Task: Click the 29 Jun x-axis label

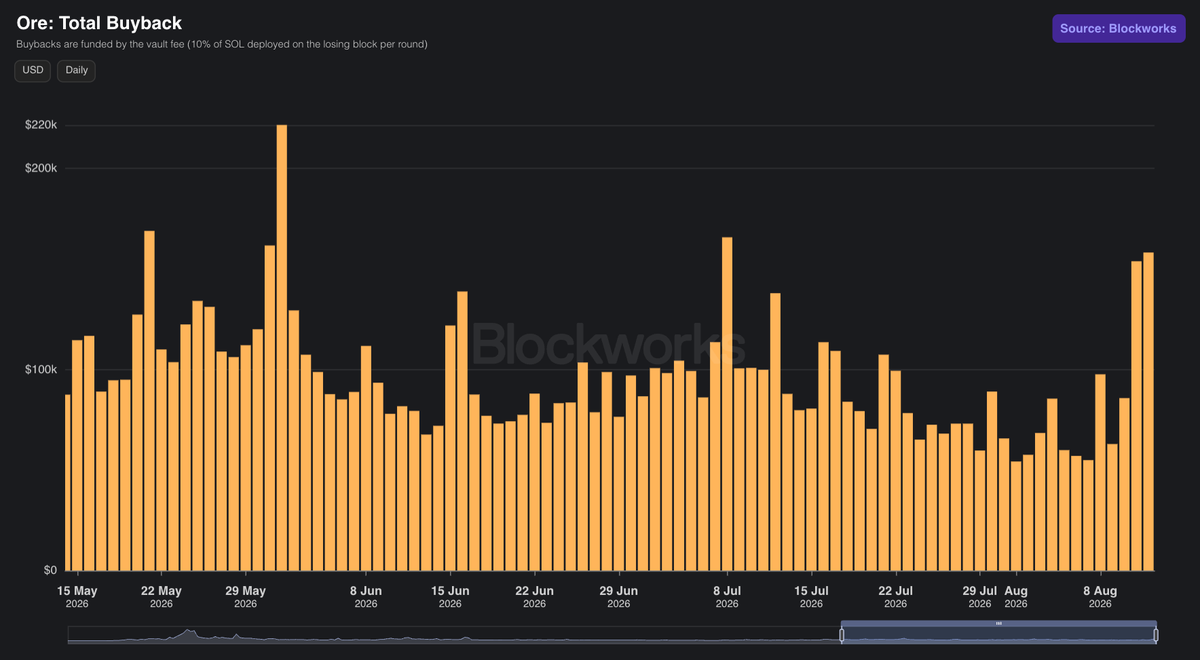Action: 619,596
